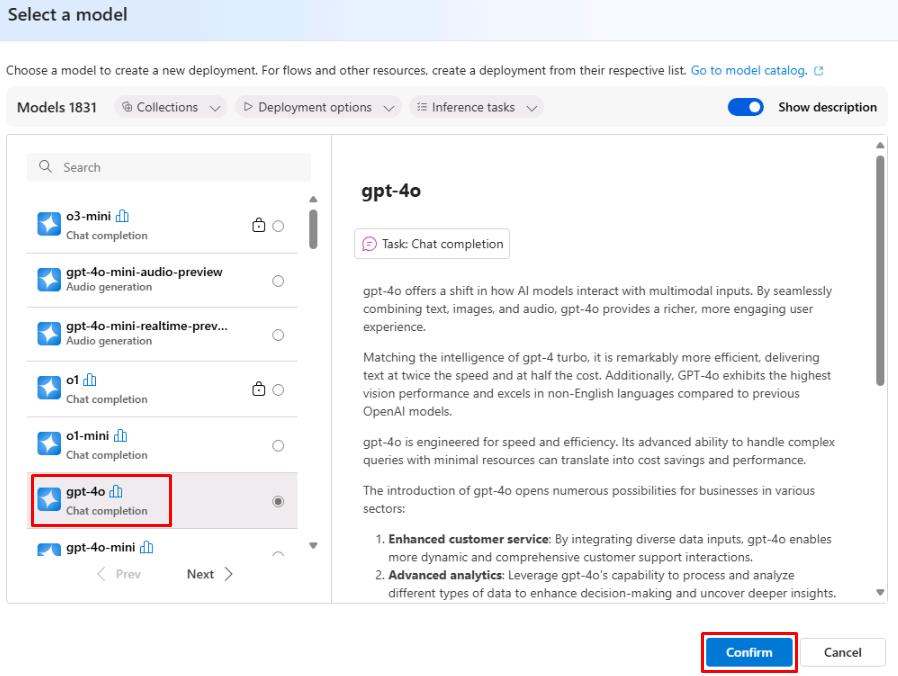Select the gpt-4o-mini-realtime-prev radio button

pos(278,335)
